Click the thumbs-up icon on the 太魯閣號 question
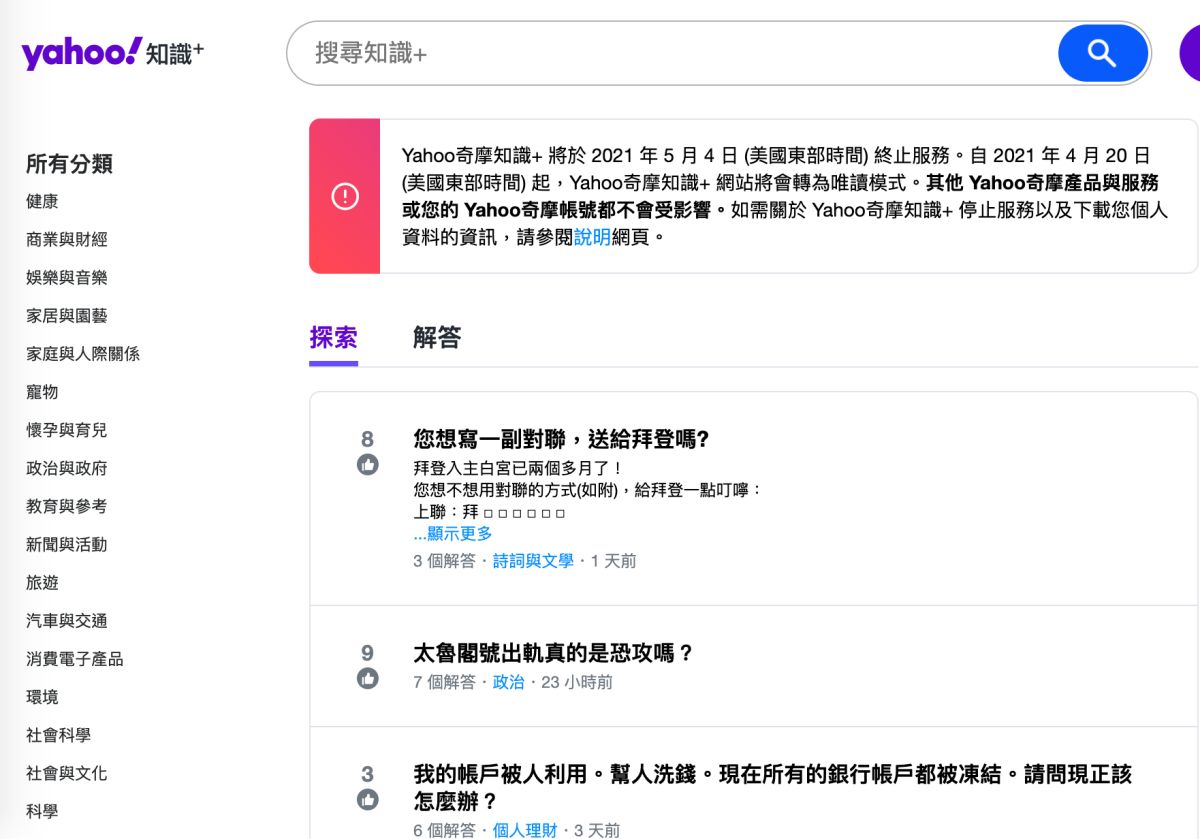Viewport: 1200px width, 839px height. click(369, 676)
